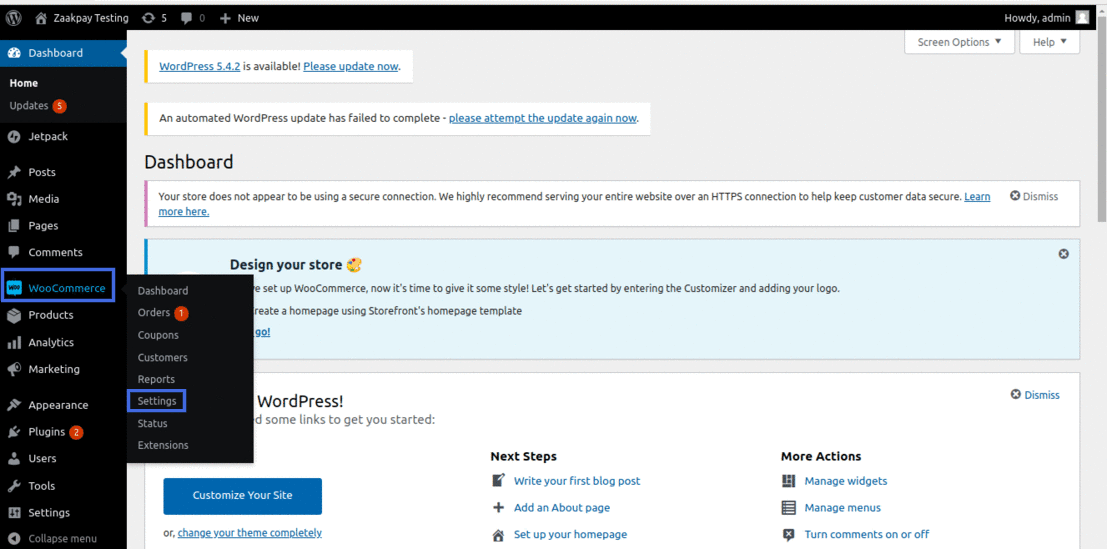Expand the Screen Options dropdown
This screenshot has height=549, width=1107.
[x=959, y=42]
